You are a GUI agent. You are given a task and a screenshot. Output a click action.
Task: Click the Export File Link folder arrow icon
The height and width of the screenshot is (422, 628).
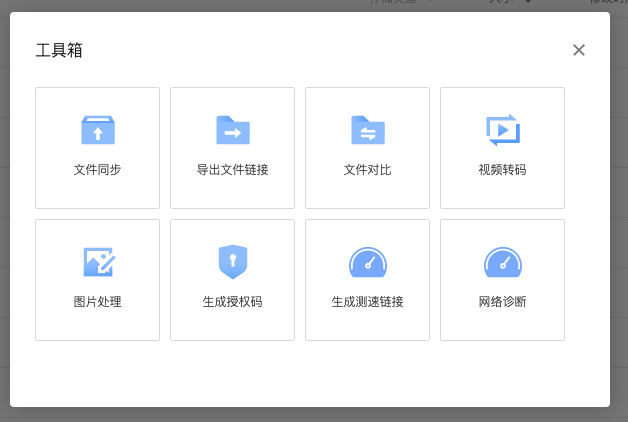tap(232, 130)
